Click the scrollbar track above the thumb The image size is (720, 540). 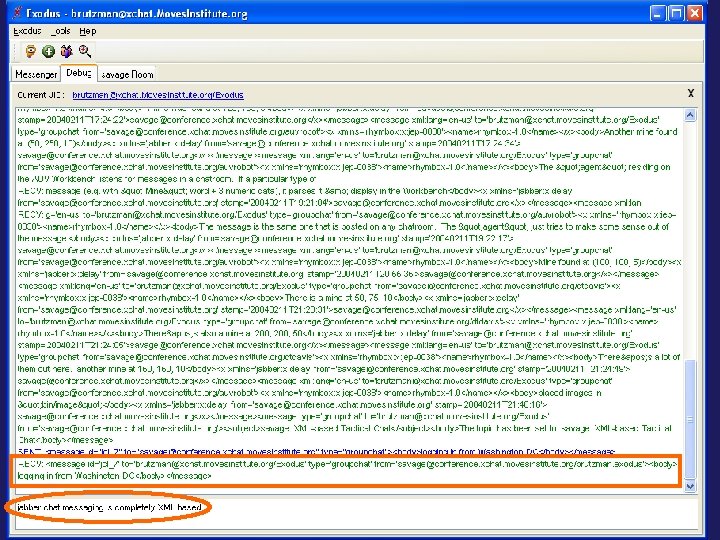[690, 241]
